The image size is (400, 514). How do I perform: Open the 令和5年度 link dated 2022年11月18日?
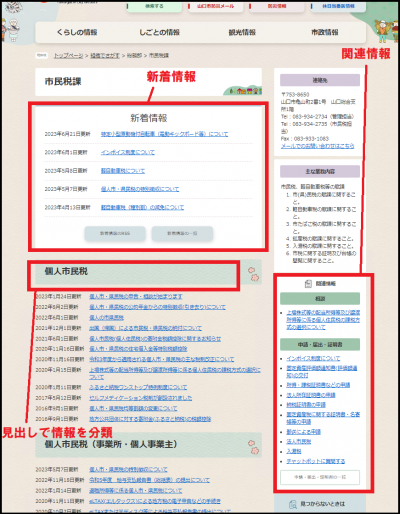(x=149, y=480)
